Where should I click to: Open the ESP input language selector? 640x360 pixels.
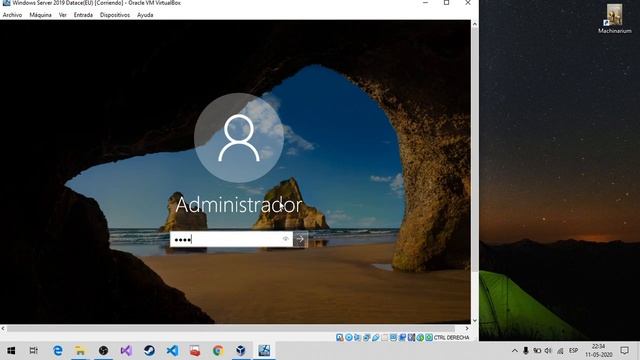pyautogui.click(x=573, y=351)
